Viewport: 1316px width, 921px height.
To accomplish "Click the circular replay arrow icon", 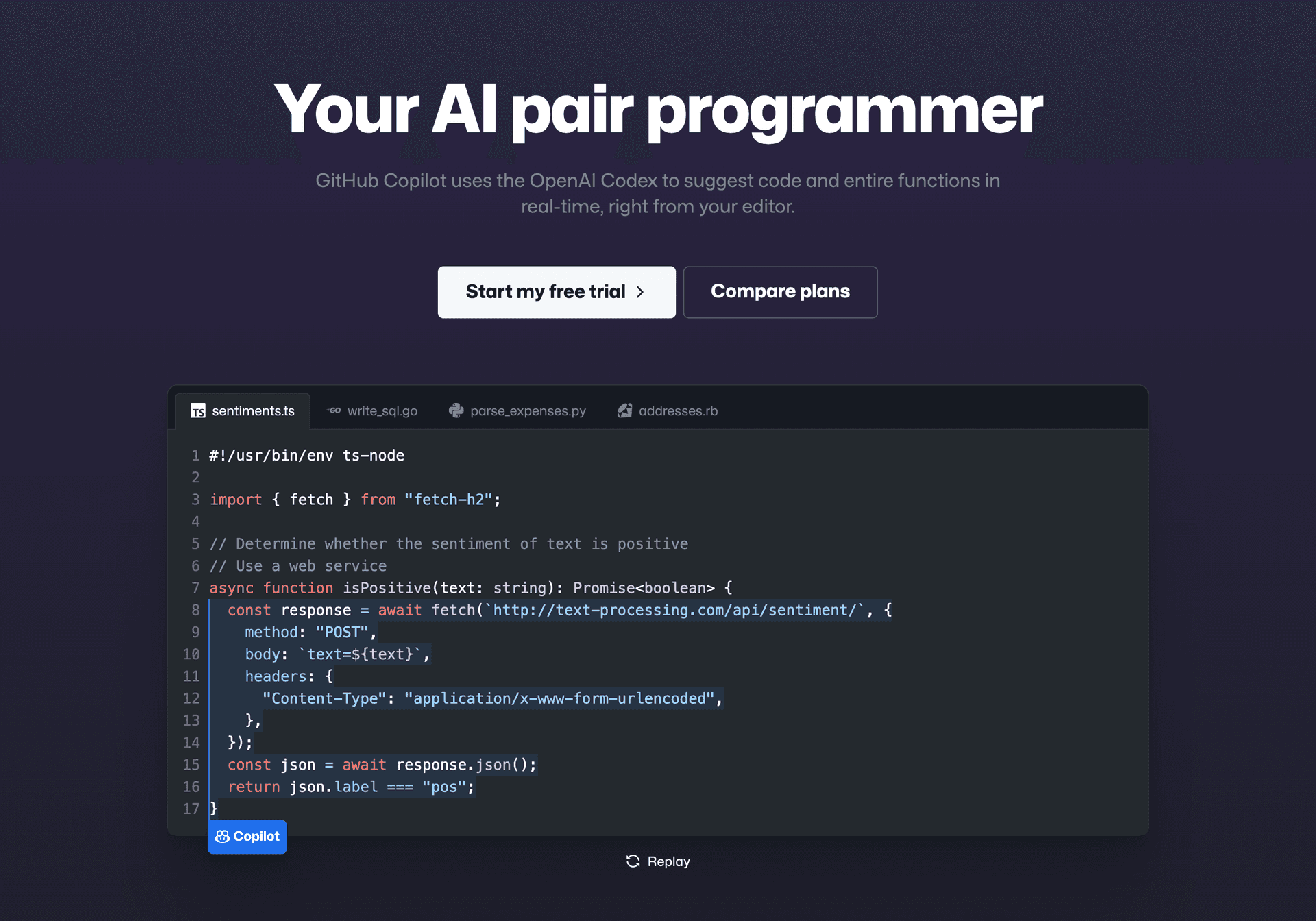I will pyautogui.click(x=633, y=861).
